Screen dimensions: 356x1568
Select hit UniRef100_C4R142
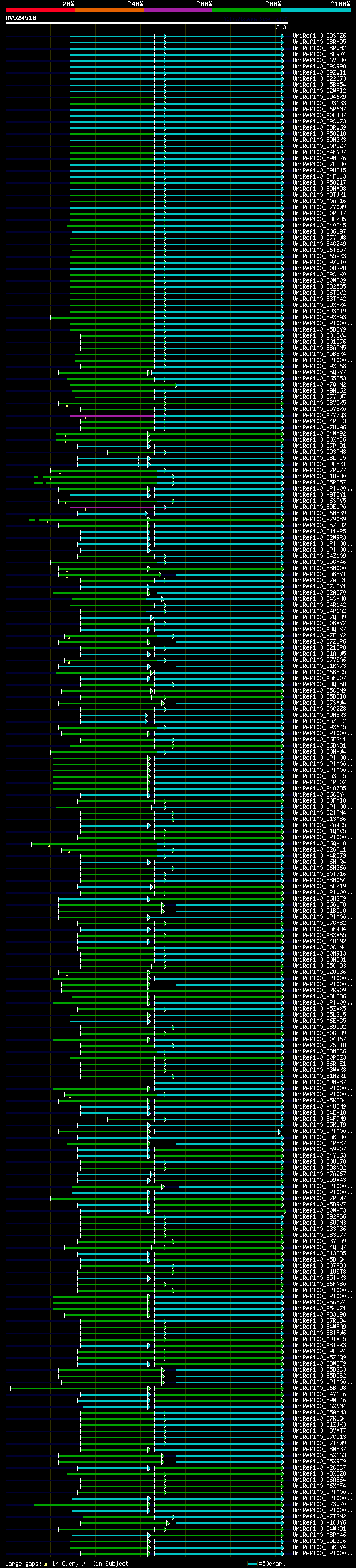point(319,605)
